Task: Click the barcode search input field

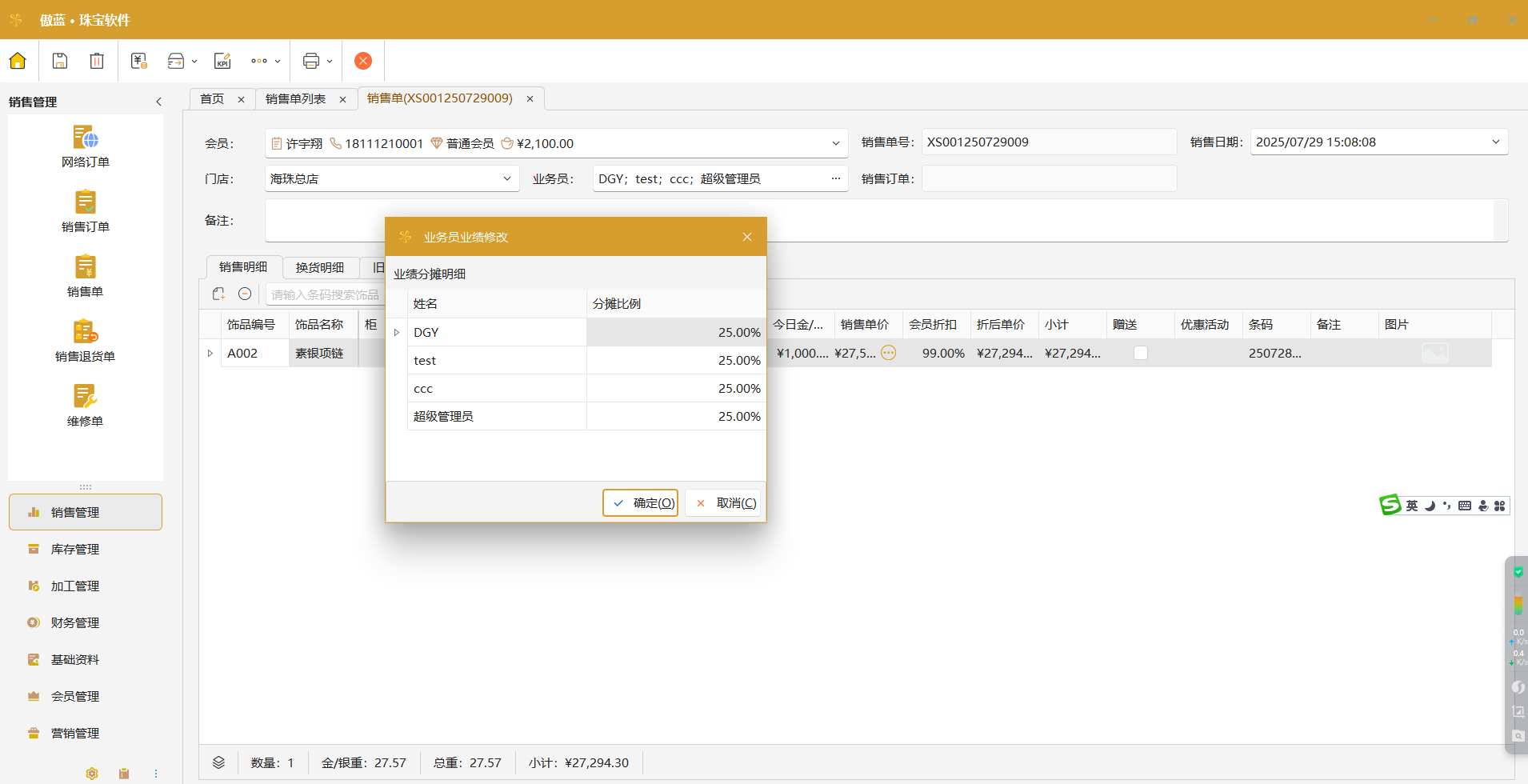Action: (x=325, y=294)
